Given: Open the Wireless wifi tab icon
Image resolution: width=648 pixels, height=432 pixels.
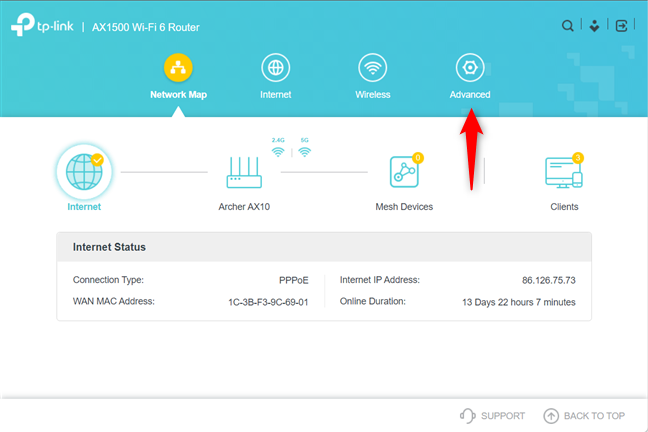Looking at the screenshot, I should pos(373,67).
